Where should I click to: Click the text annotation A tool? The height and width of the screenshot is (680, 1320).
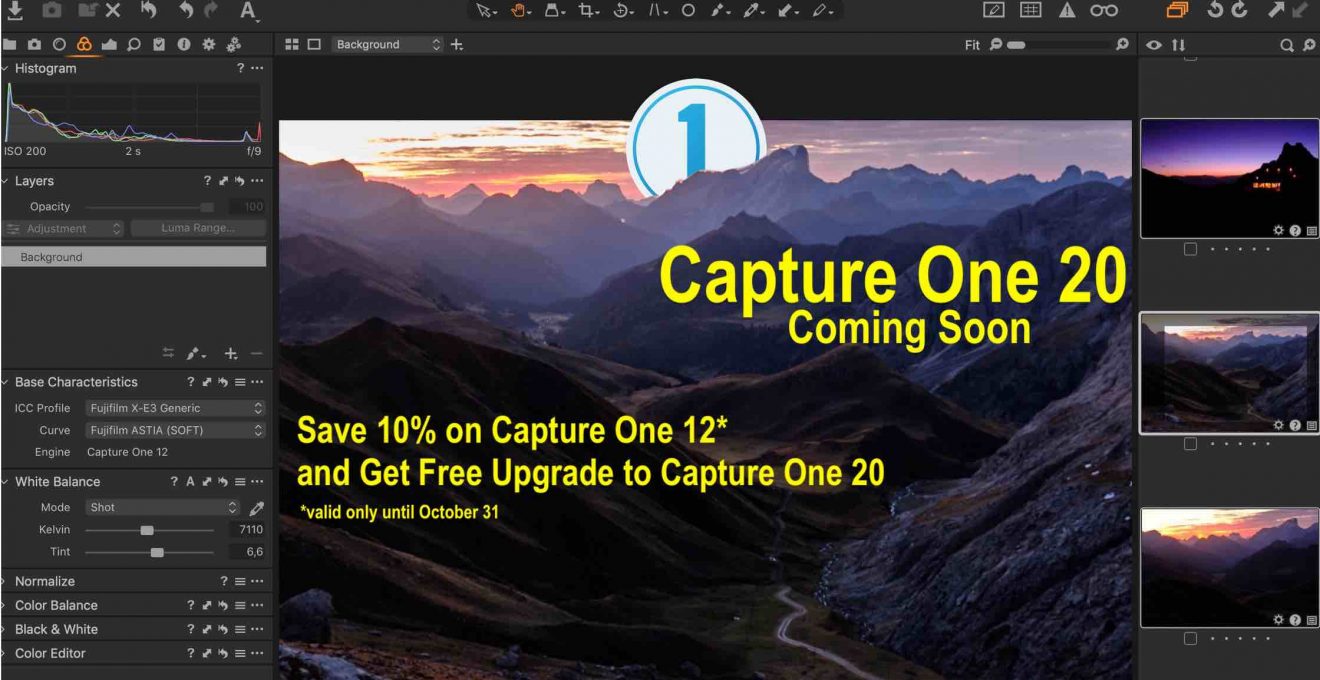(248, 11)
